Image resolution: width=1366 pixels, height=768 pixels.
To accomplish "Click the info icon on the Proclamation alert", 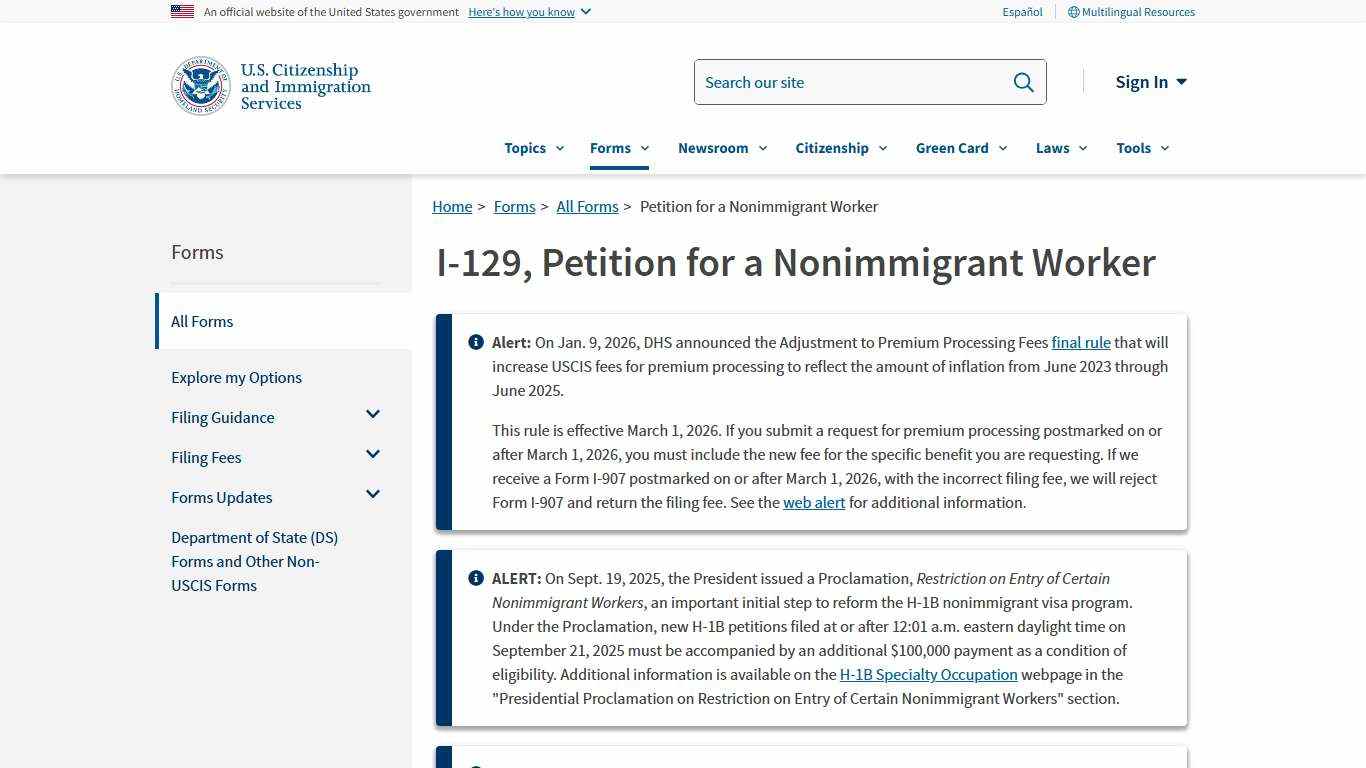I will point(476,577).
